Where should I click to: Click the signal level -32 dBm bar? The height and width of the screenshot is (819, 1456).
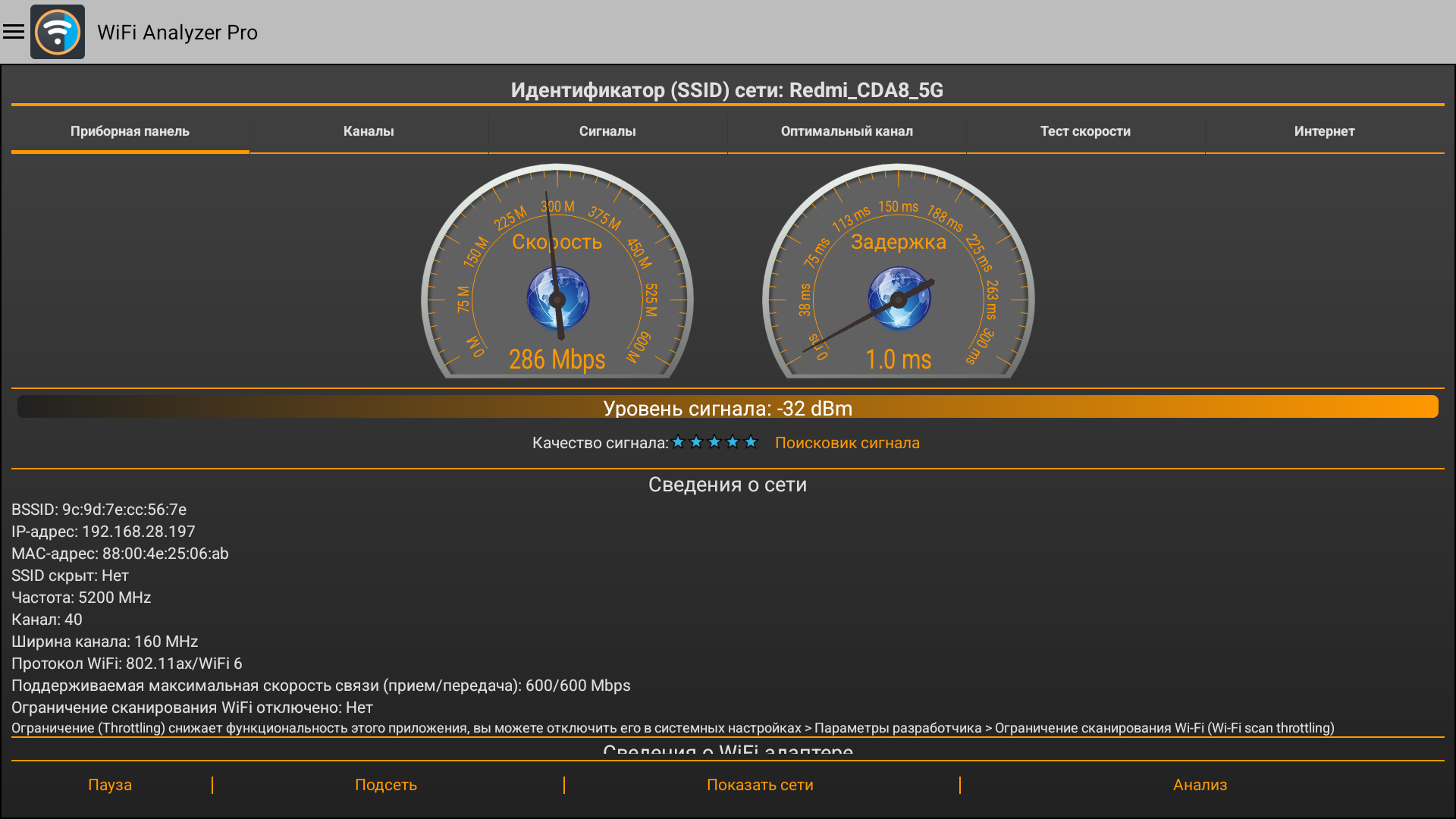coord(728,407)
